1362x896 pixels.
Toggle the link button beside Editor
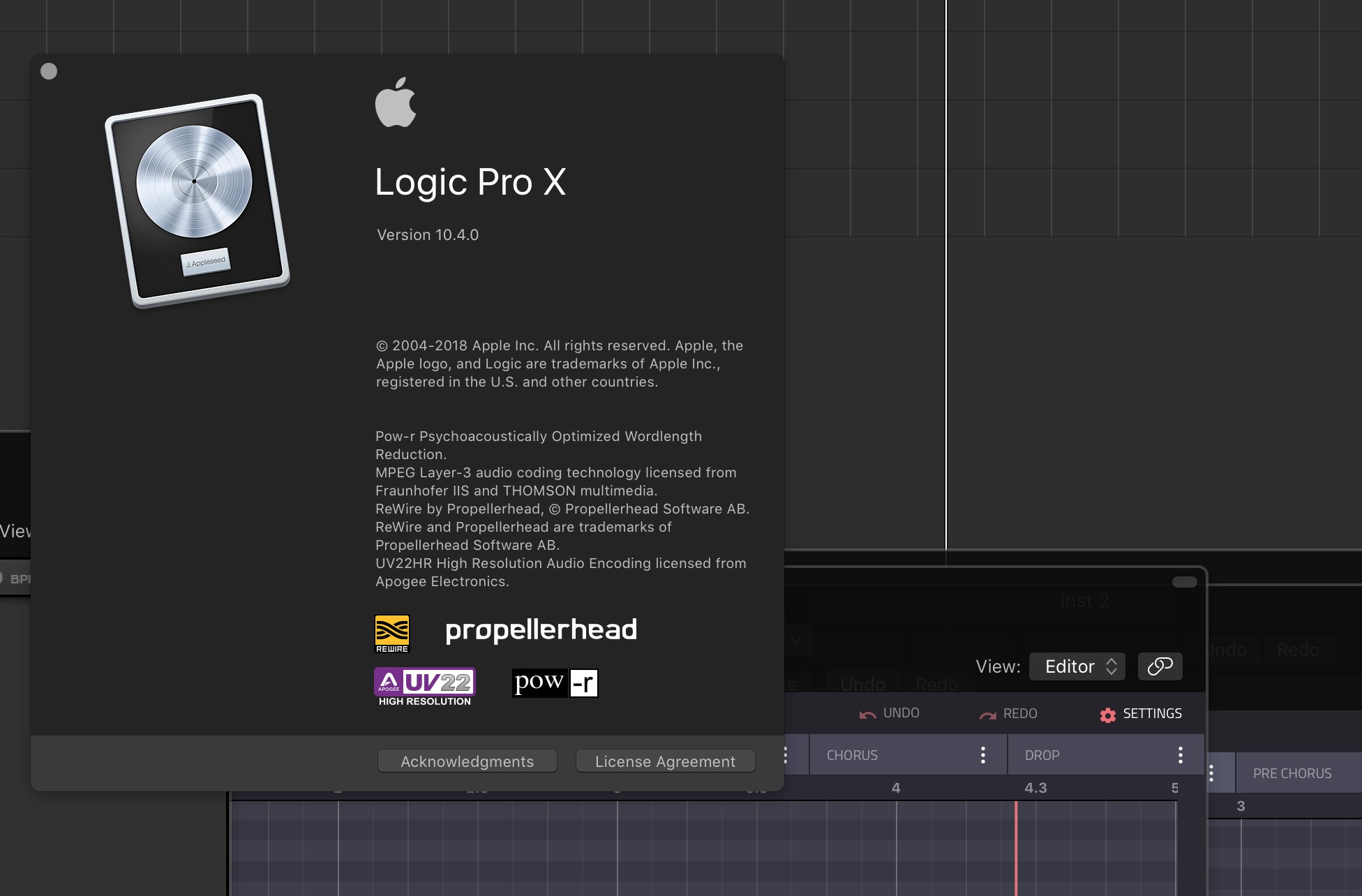click(1160, 666)
